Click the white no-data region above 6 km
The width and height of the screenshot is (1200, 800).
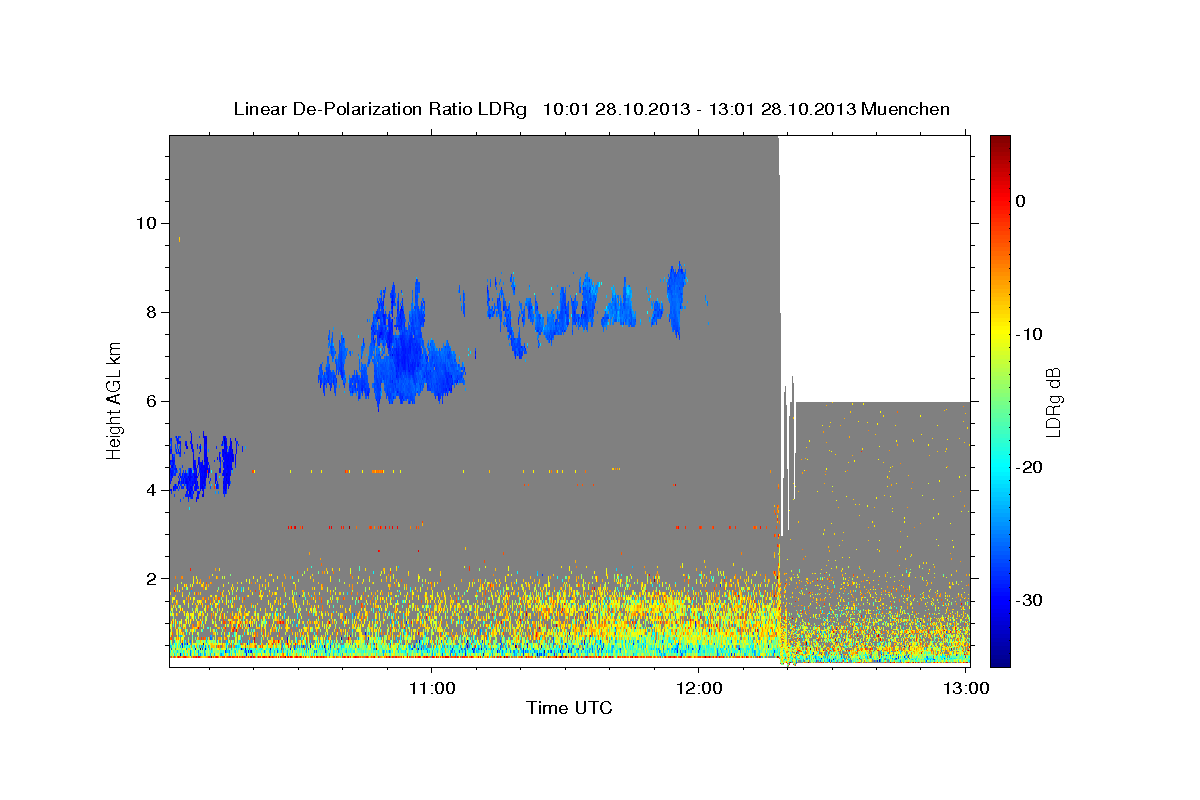click(x=875, y=268)
